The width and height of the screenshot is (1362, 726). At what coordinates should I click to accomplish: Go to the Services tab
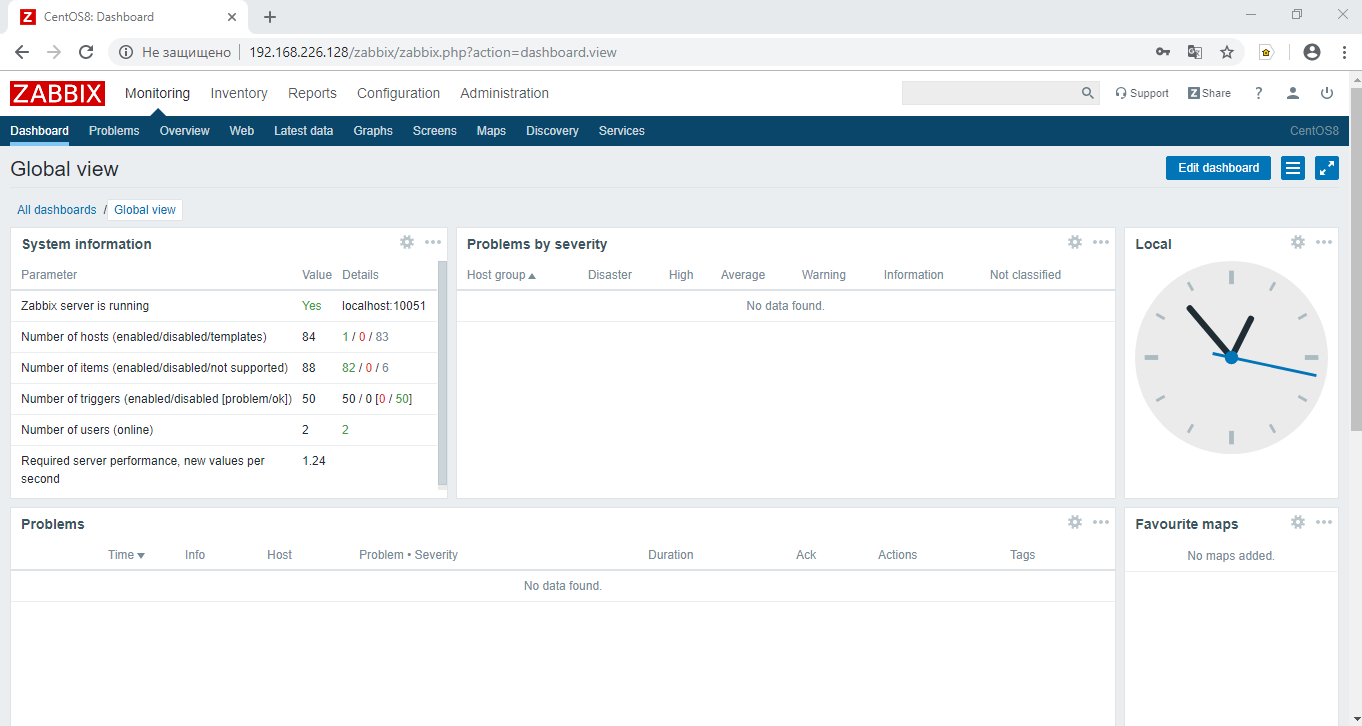point(622,131)
